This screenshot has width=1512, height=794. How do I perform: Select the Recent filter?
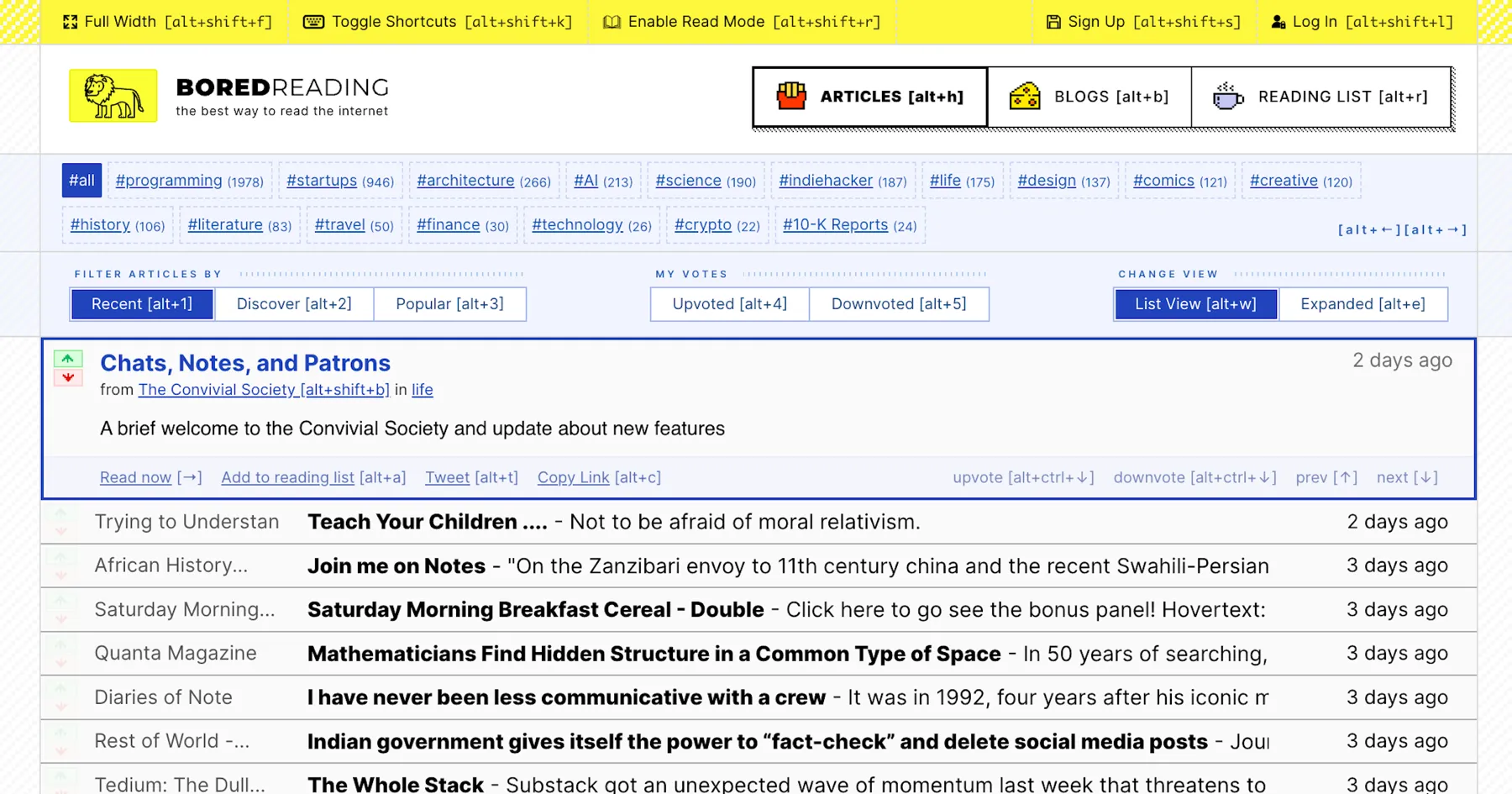[x=142, y=304]
